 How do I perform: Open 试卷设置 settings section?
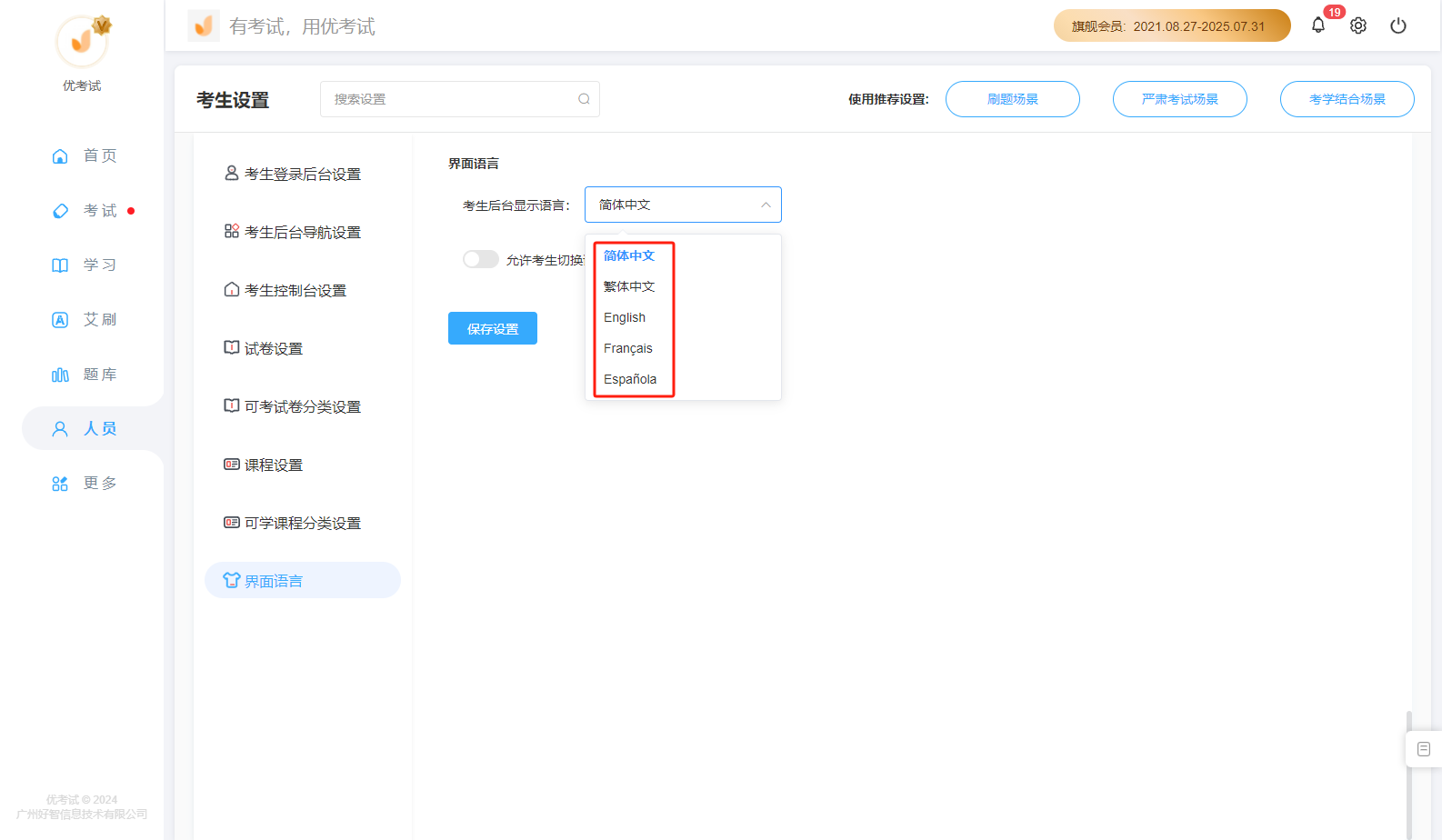coord(303,348)
